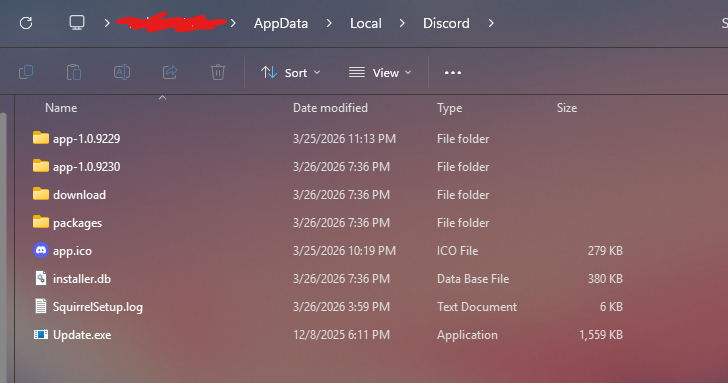Click the Rename icon in toolbar
Viewport: 728px width, 383px height.
[122, 72]
